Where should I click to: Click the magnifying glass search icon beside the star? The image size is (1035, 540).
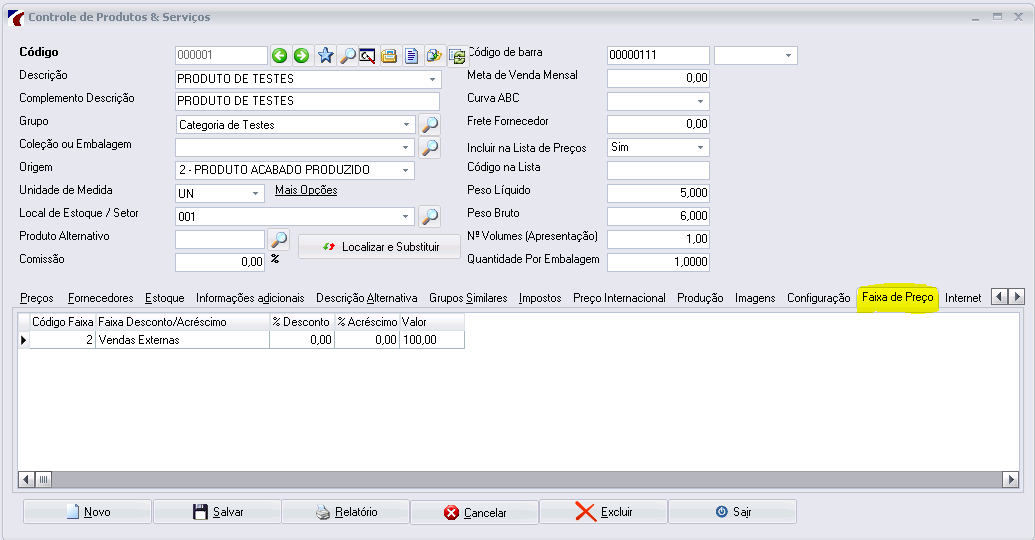347,55
